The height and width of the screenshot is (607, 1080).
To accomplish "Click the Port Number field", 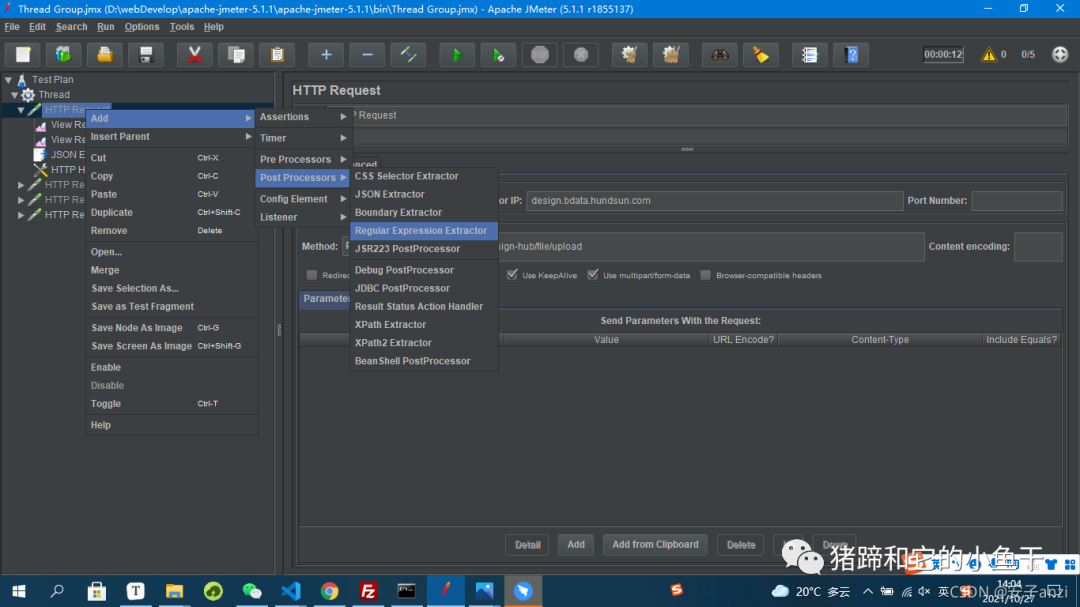I will [1017, 200].
